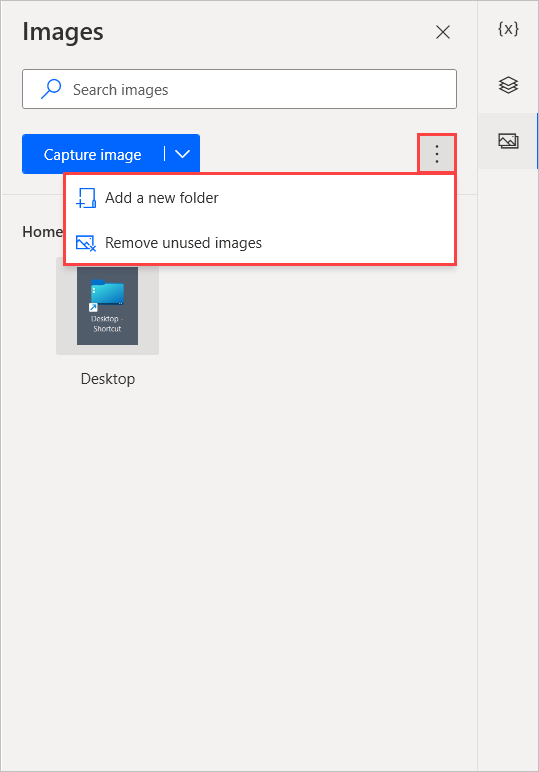Click the Capture image button

pyautogui.click(x=93, y=155)
